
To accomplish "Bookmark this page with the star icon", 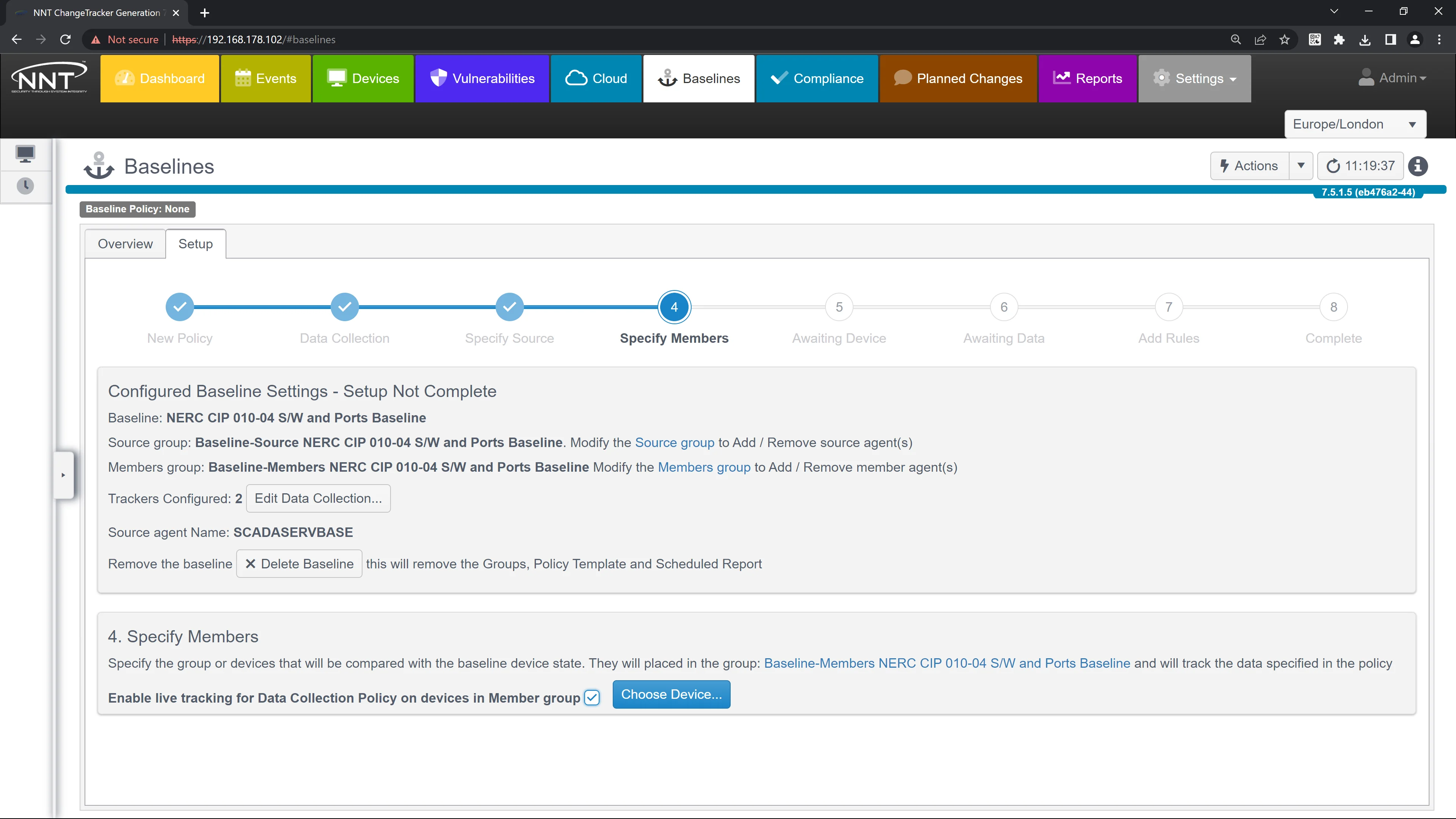I will tap(1285, 39).
